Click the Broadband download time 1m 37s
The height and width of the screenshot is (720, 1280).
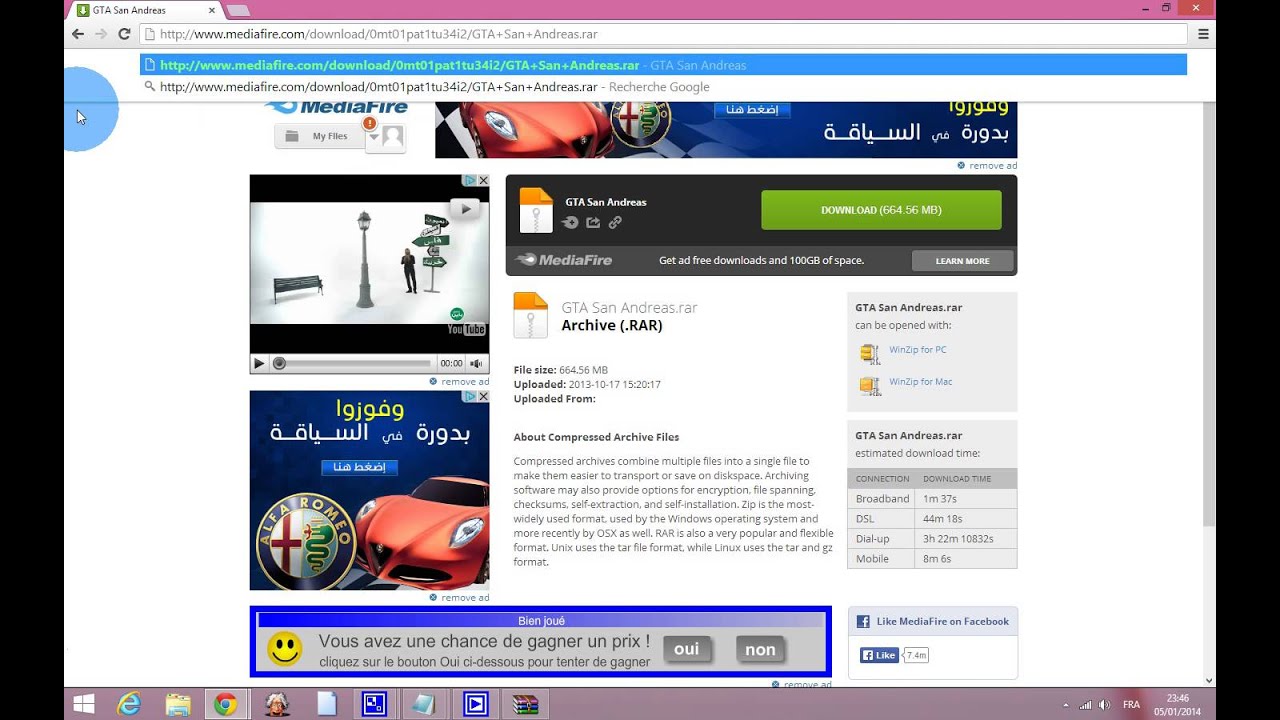point(939,498)
